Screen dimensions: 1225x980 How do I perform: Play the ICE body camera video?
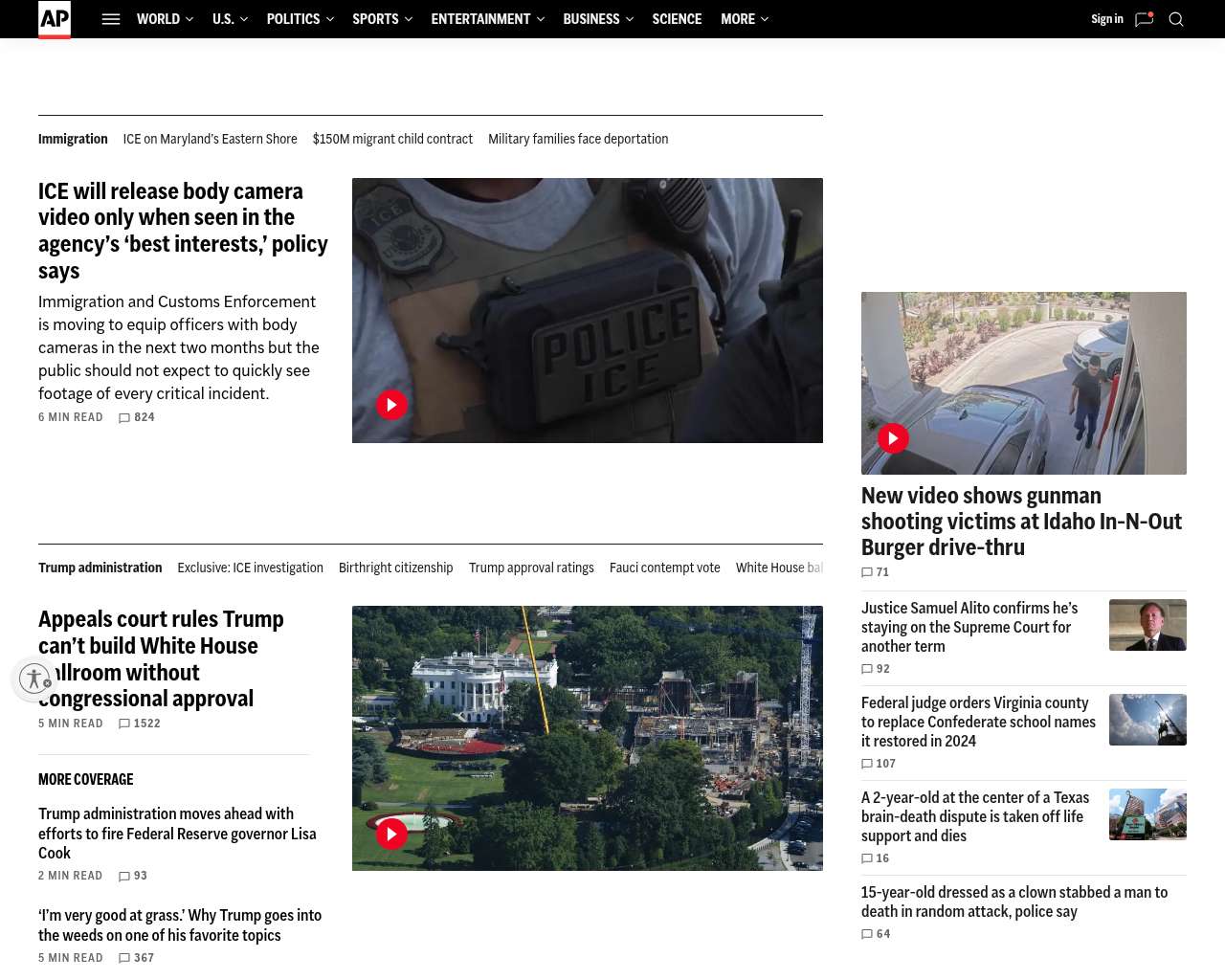pos(391,405)
